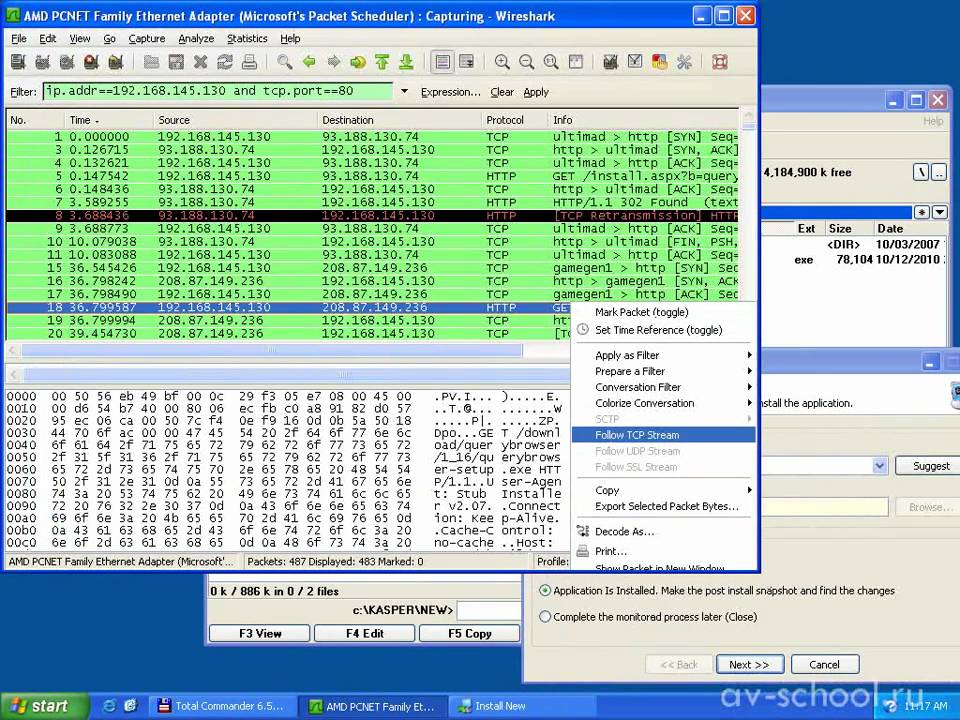Click packet list horizontal scrollbar thumb
Screen dimensions: 960x720
pos(272,350)
